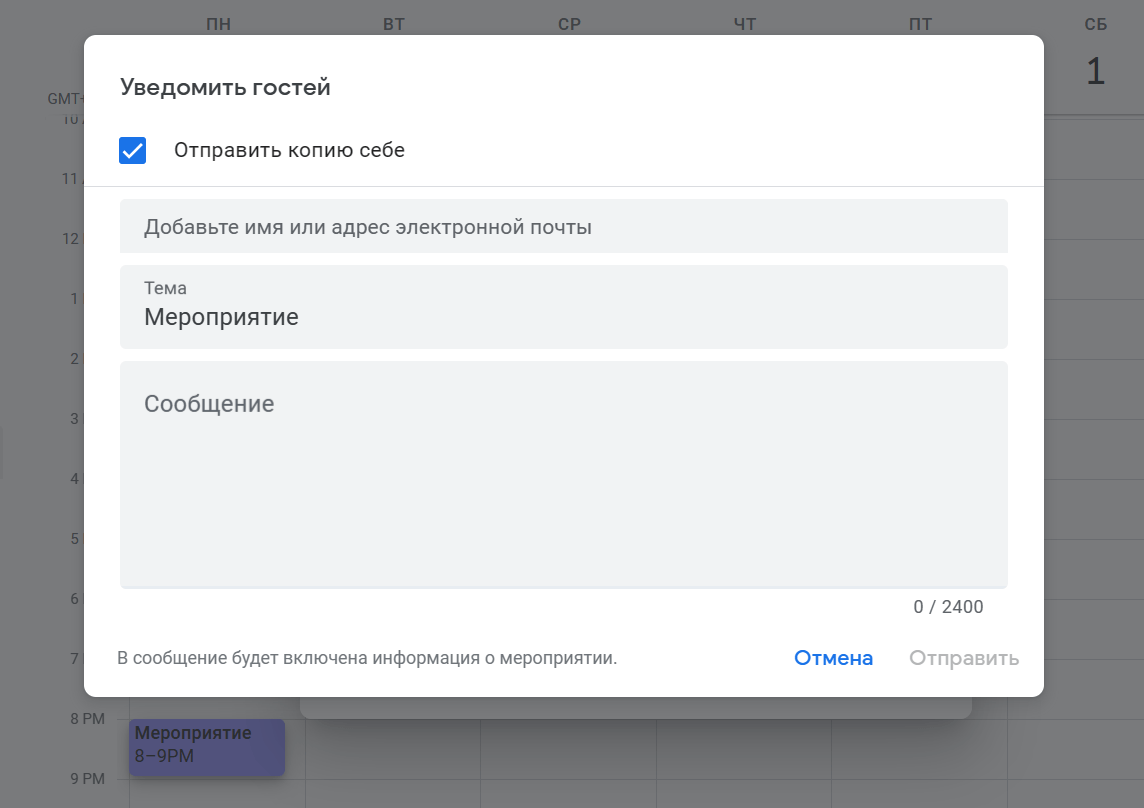Click the "Тема" field label

coord(165,288)
